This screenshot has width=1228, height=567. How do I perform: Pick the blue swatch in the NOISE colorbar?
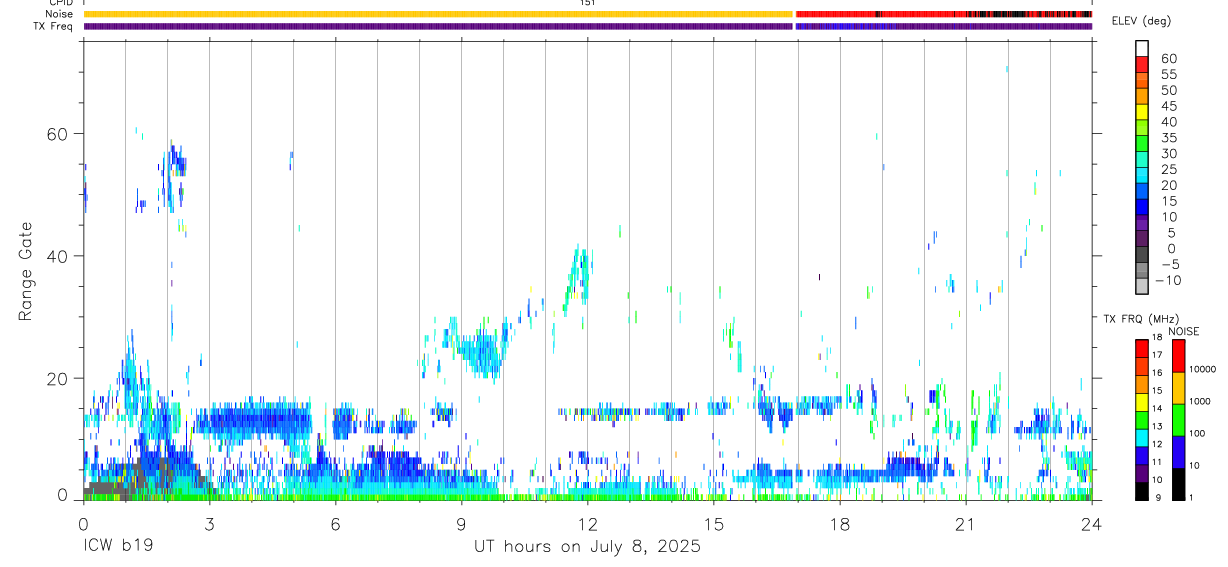(x=1179, y=452)
